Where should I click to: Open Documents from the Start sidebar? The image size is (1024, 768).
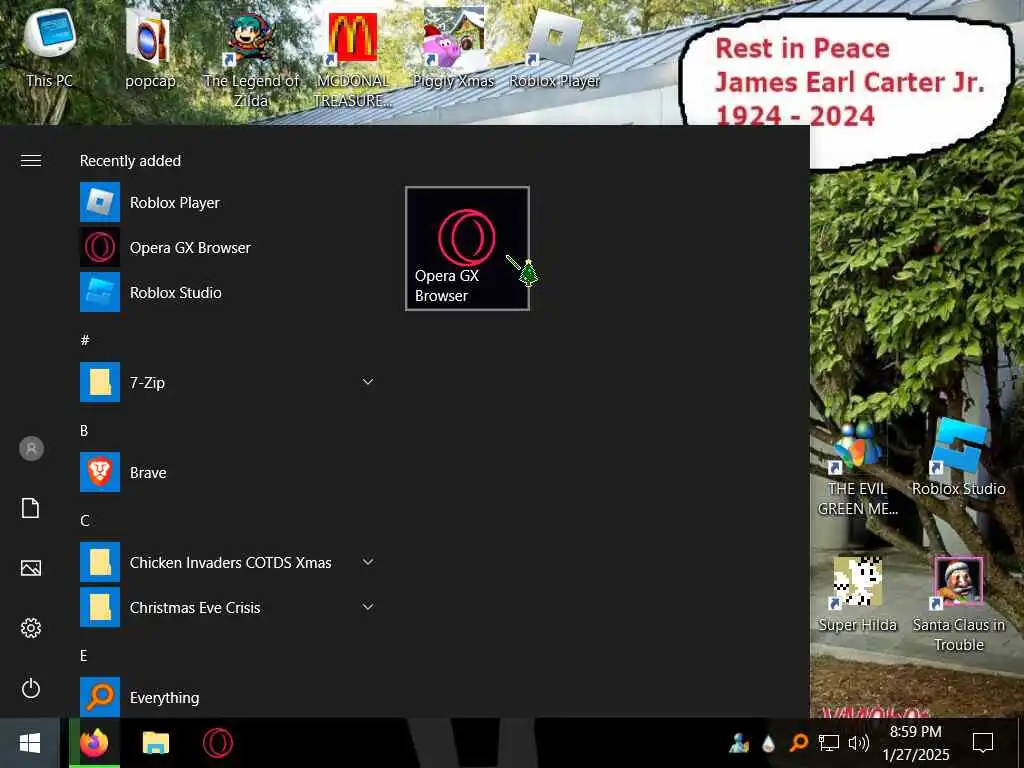pos(31,508)
